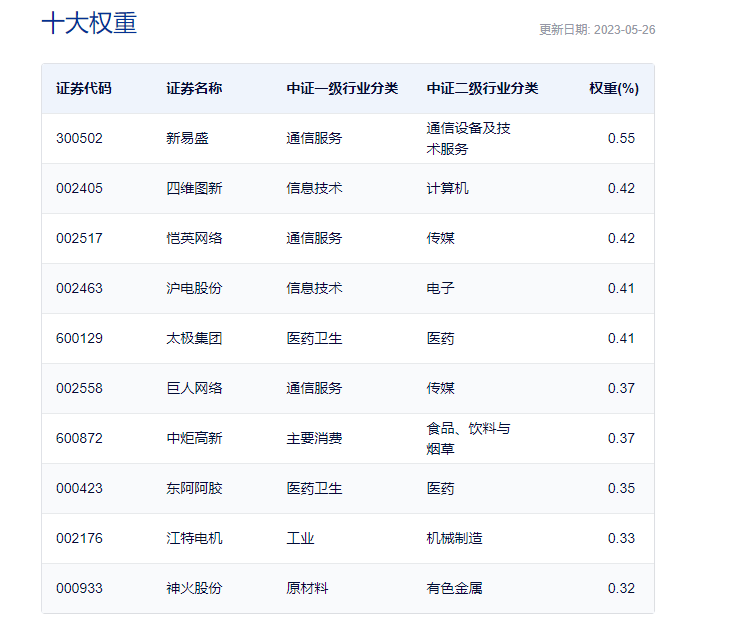Select security code 000423
Viewport: 734px width, 643px height.
79,489
